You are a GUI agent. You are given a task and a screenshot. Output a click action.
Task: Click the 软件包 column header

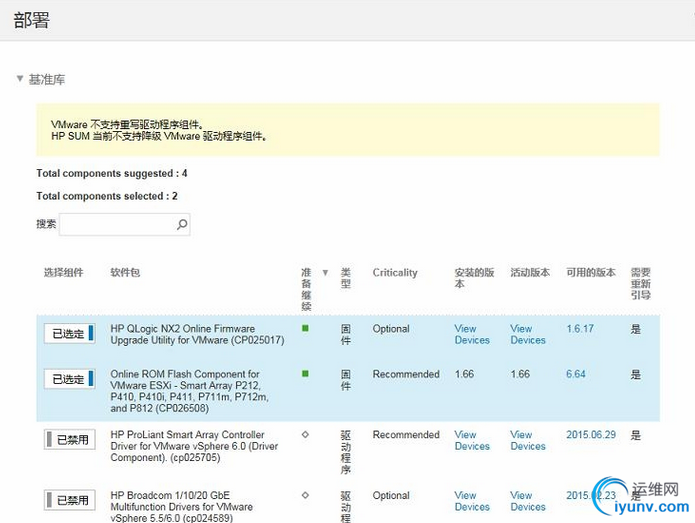(x=125, y=273)
